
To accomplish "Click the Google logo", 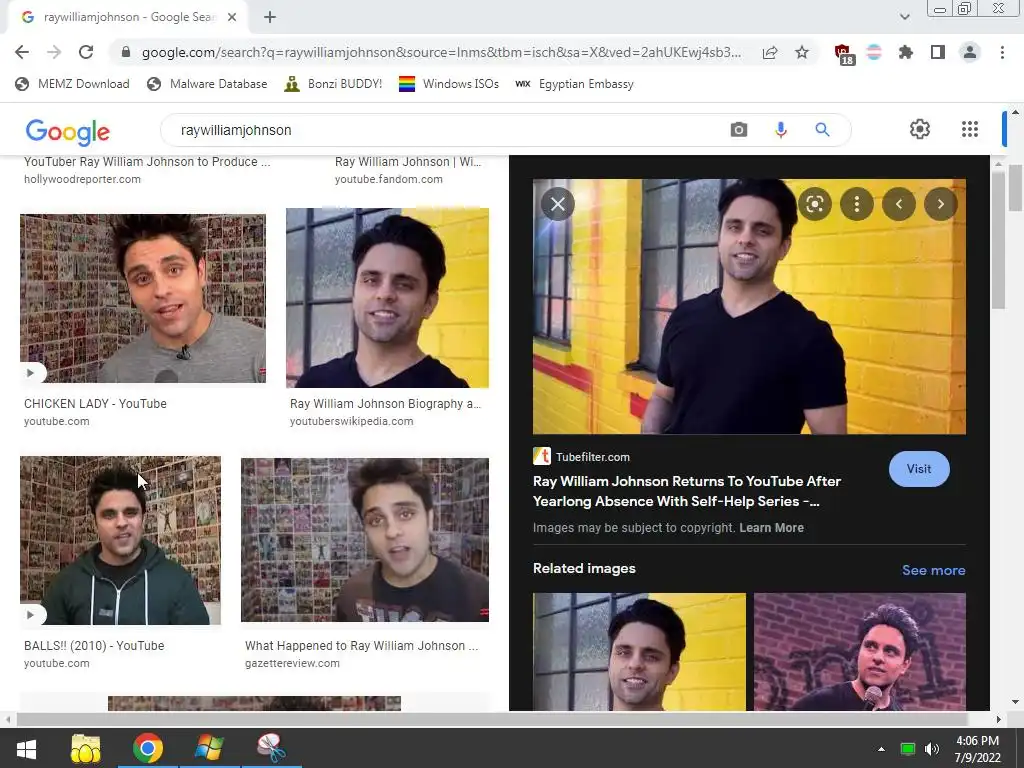I will [x=67, y=131].
